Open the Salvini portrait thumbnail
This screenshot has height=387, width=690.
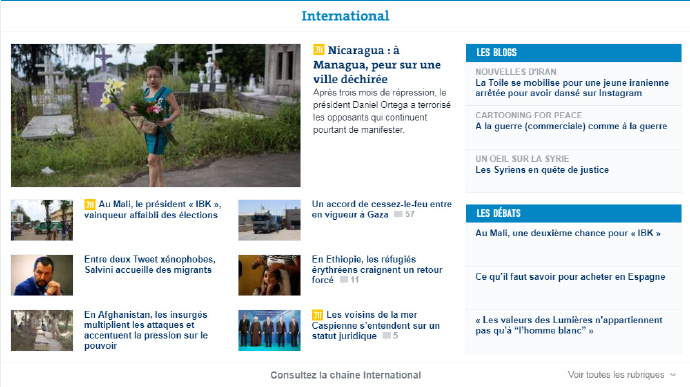pos(42,275)
